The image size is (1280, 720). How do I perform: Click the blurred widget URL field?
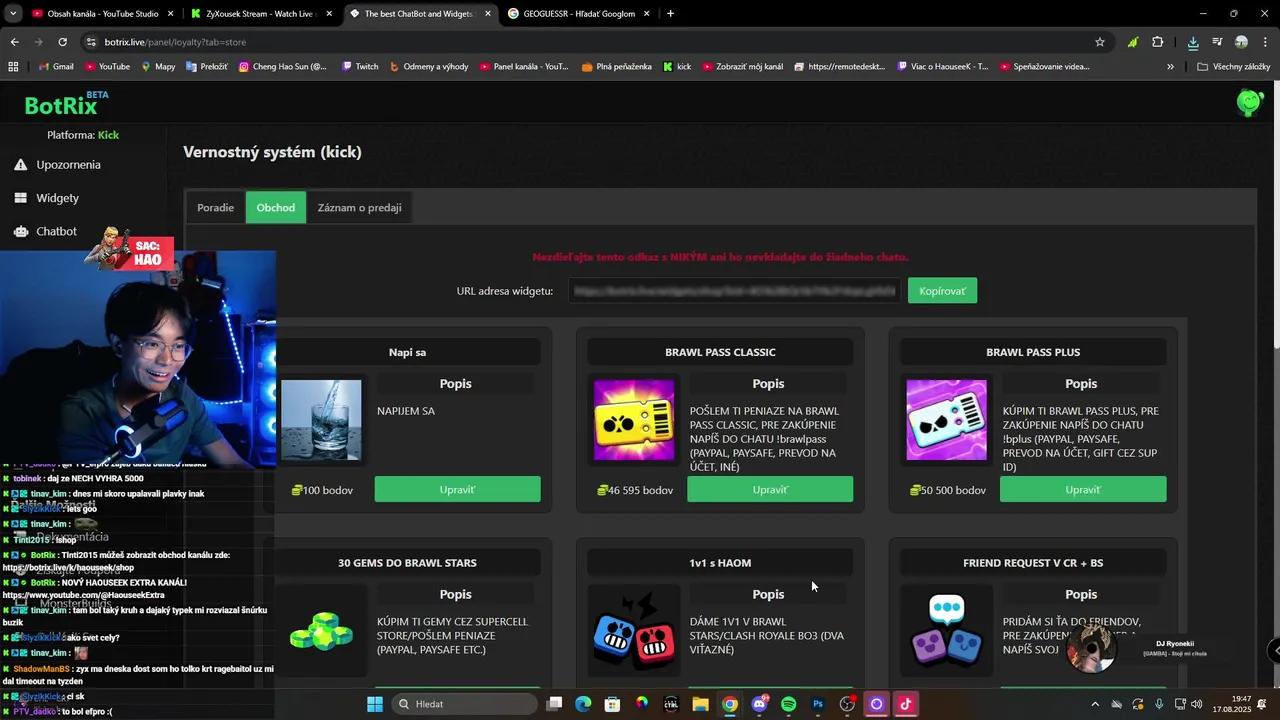tap(735, 291)
